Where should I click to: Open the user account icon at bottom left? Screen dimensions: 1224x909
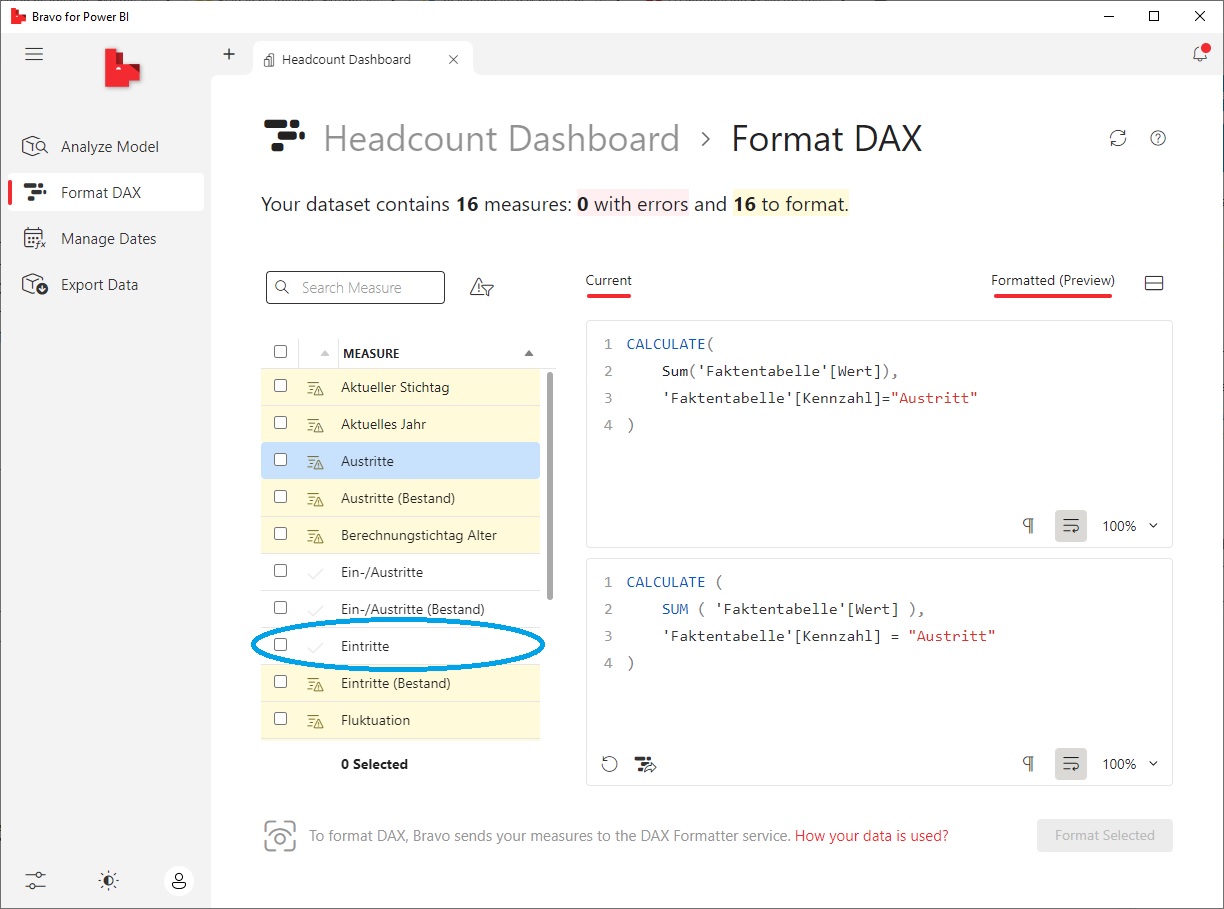point(179,881)
